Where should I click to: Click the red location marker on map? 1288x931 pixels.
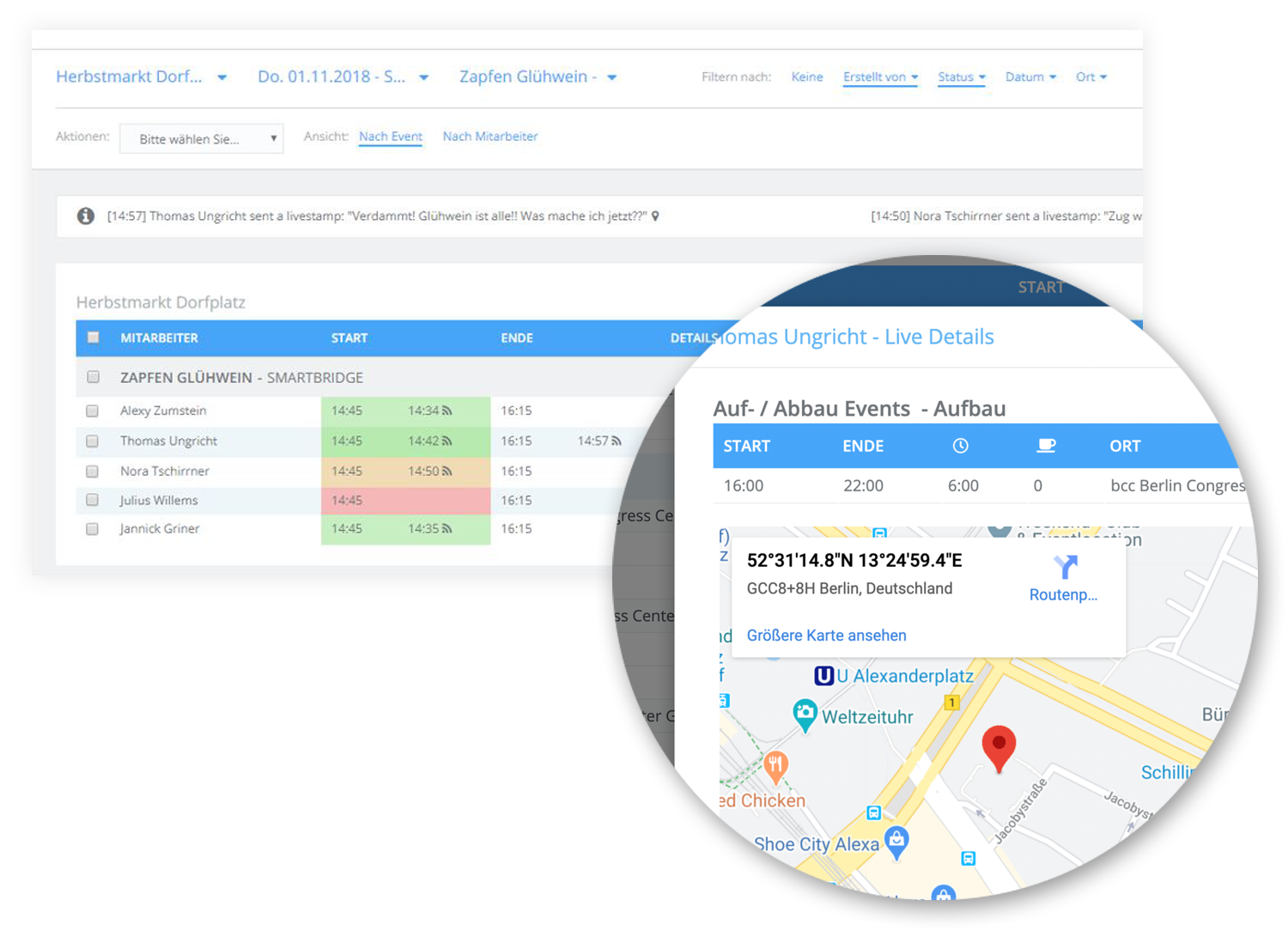point(999,746)
